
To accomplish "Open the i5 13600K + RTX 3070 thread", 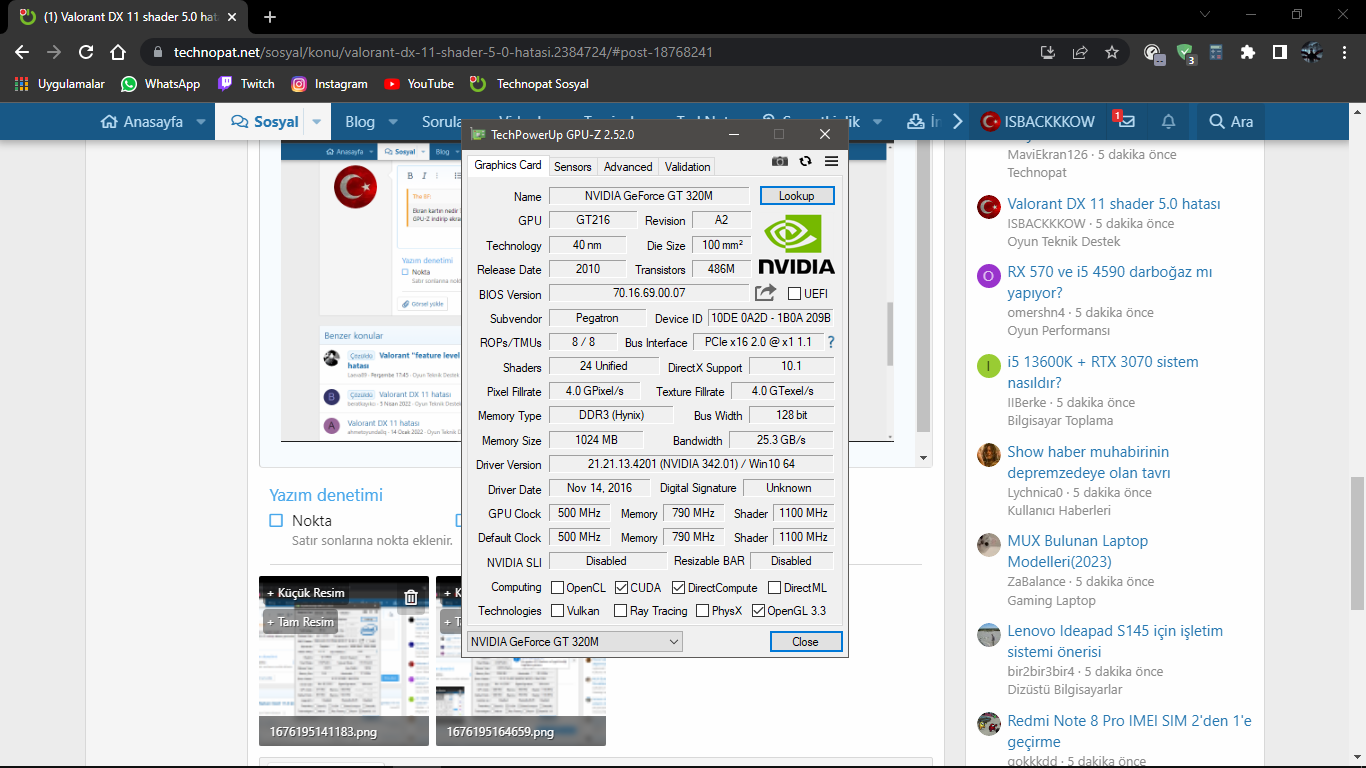I will pyautogui.click(x=1103, y=372).
